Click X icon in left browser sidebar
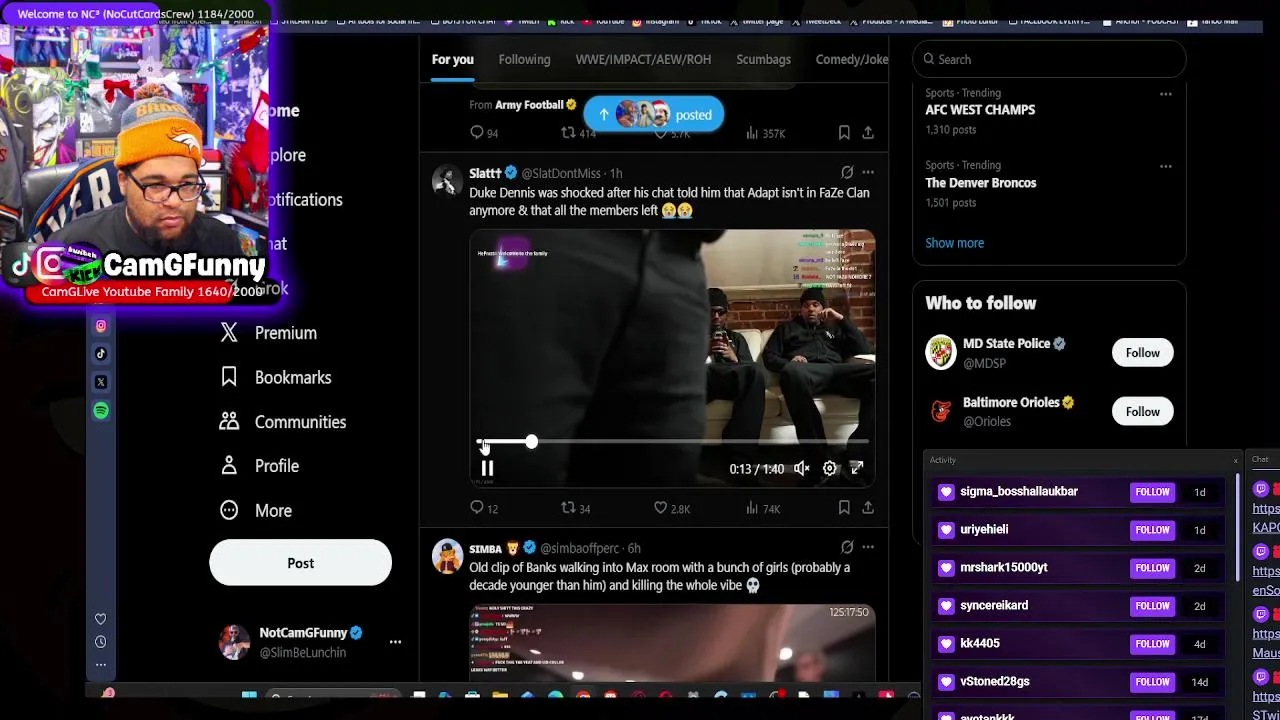The height and width of the screenshot is (720, 1280). (101, 382)
